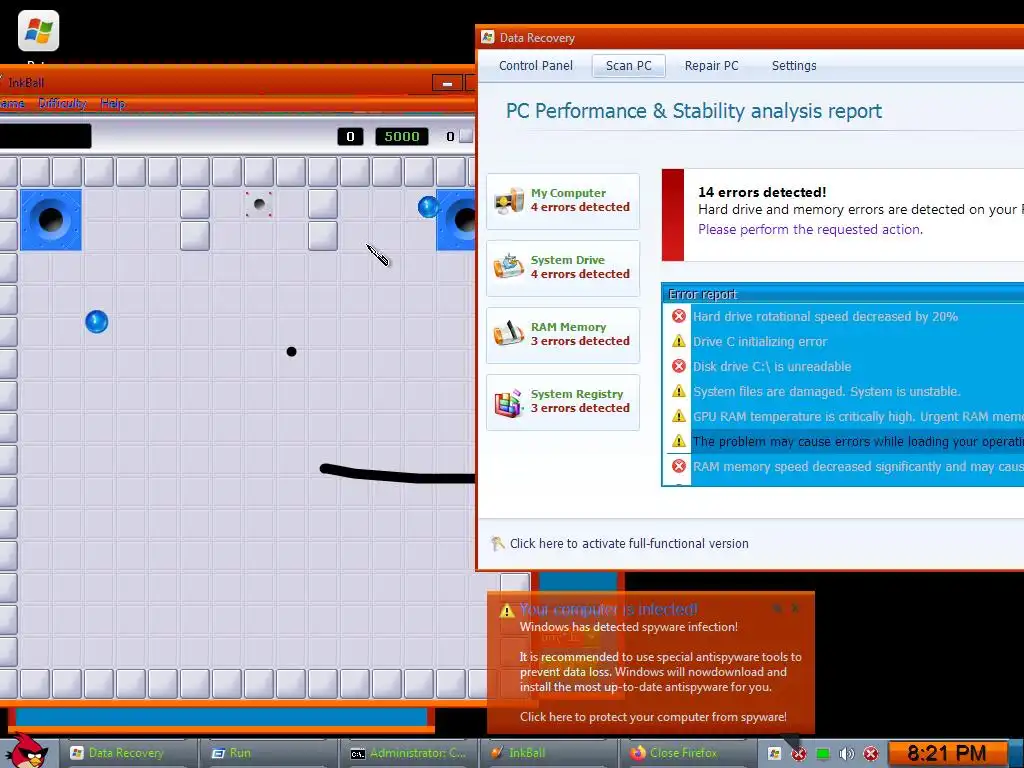Viewport: 1024px width, 768px height.
Task: Click the red X tray icon under the popup pointer
Action: tap(799, 754)
